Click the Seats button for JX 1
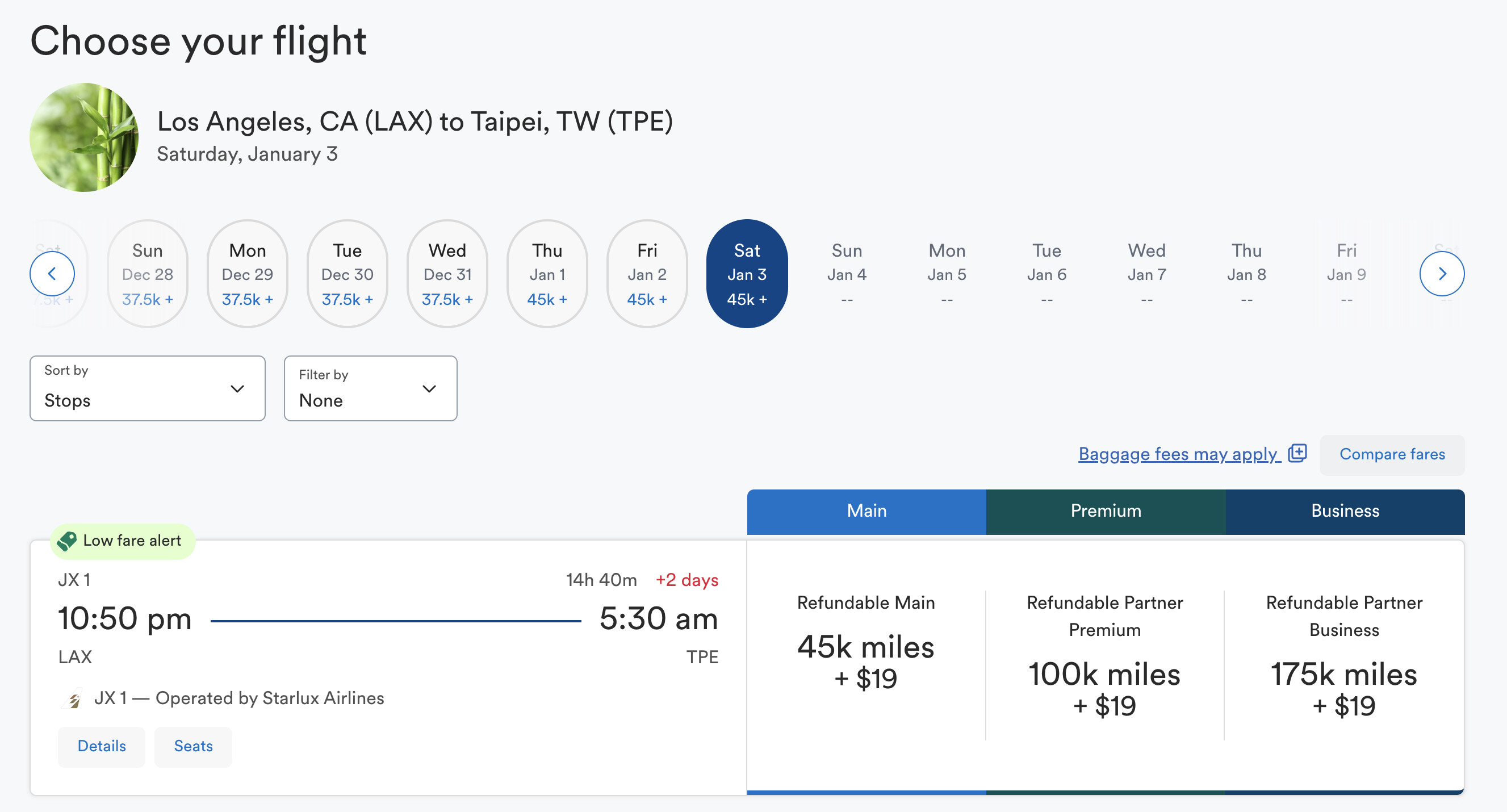This screenshot has width=1507, height=812. click(x=193, y=746)
